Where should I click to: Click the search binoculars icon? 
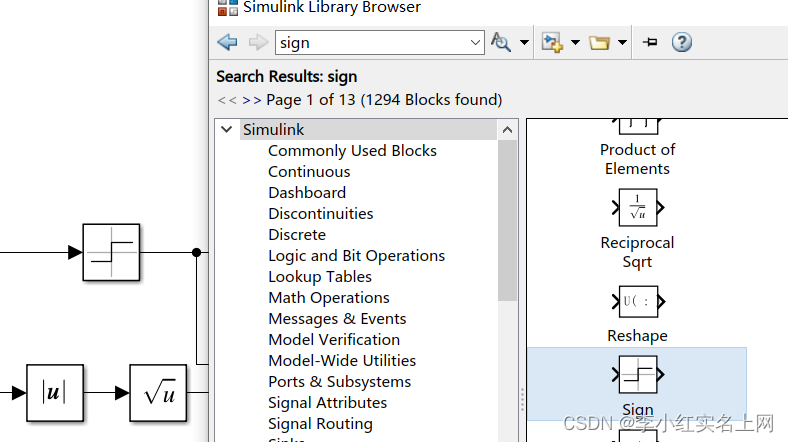[x=501, y=42]
